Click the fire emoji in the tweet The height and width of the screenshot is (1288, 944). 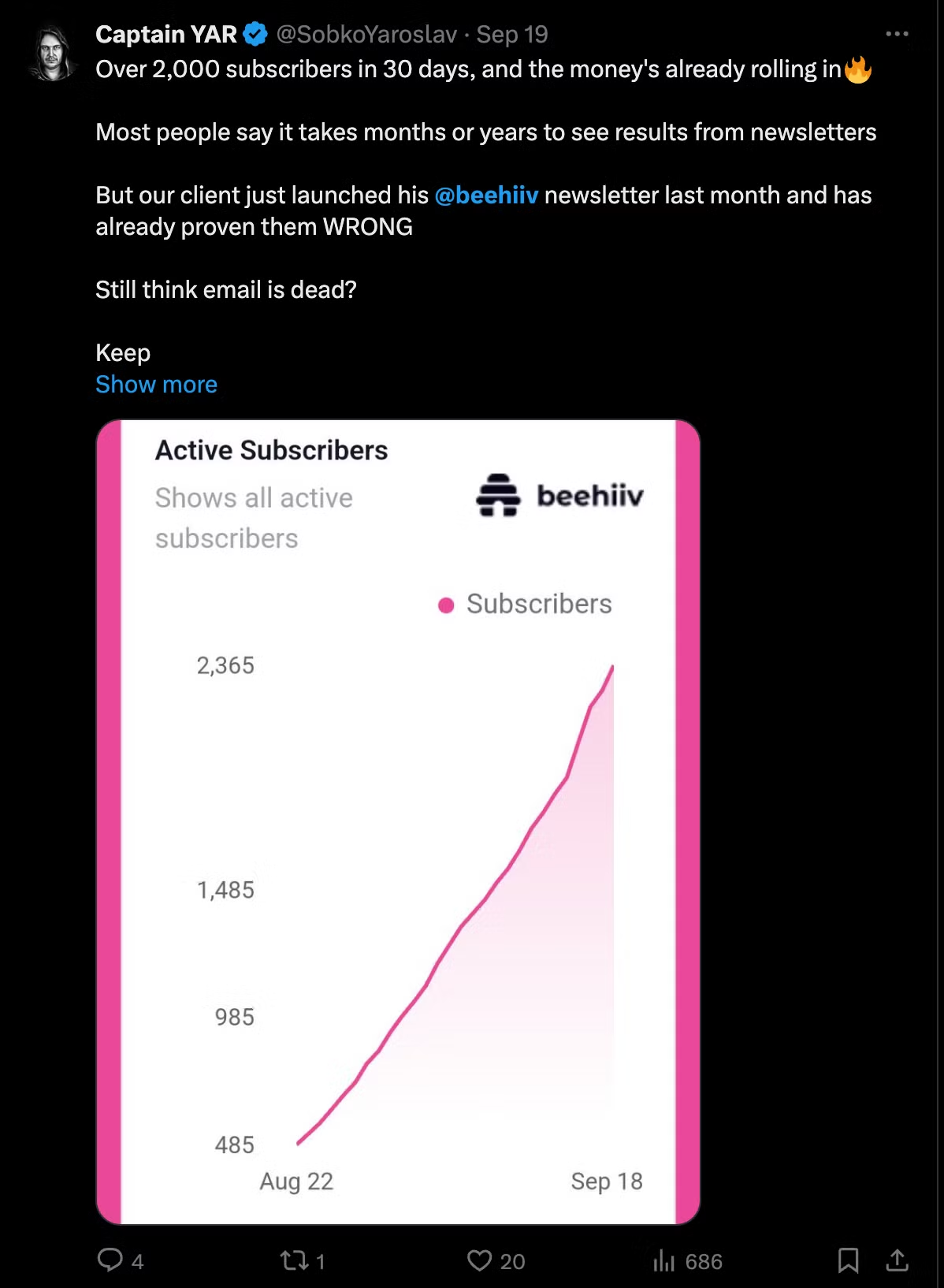858,69
